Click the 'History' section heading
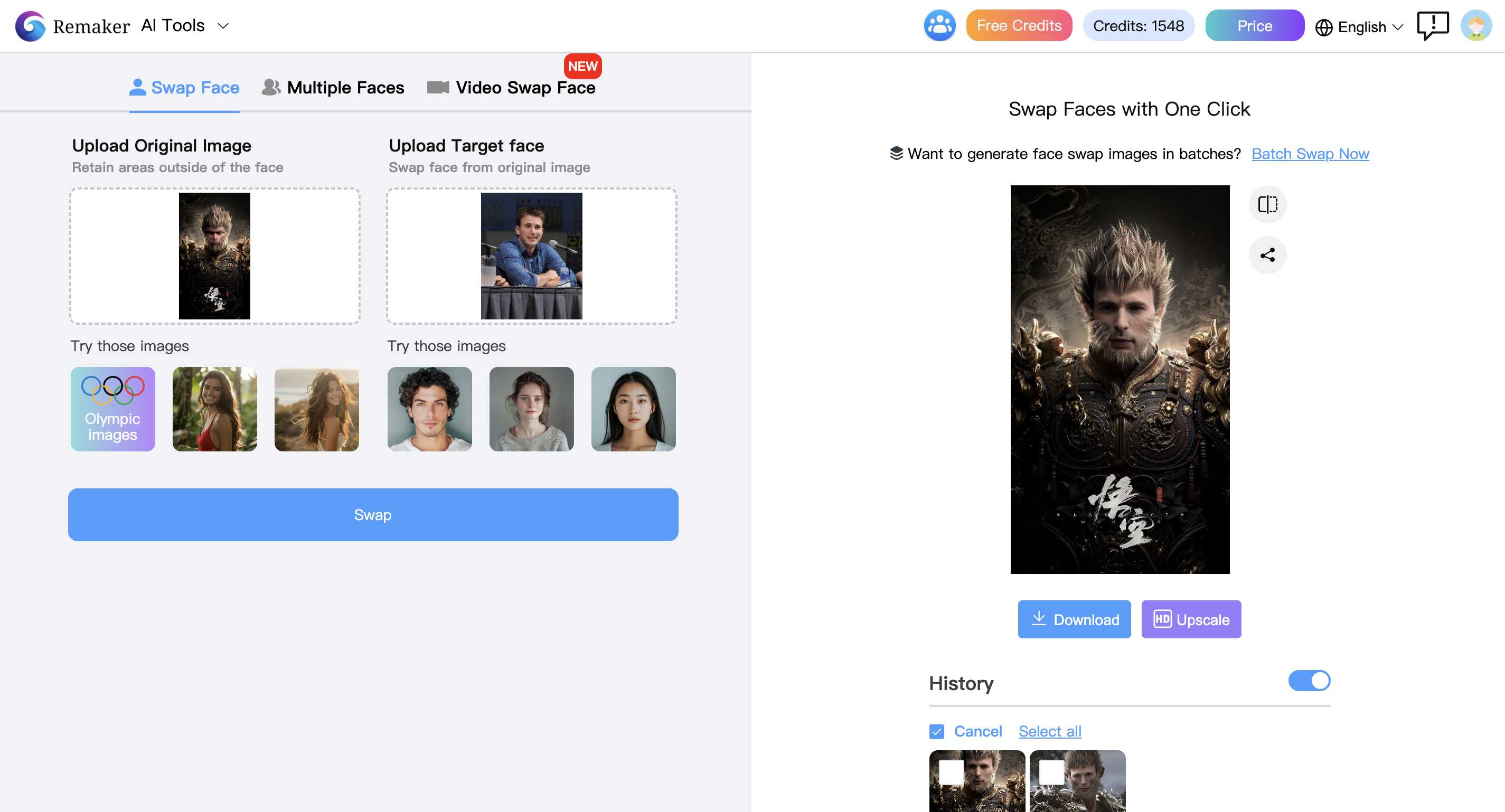1505x812 pixels. [961, 683]
